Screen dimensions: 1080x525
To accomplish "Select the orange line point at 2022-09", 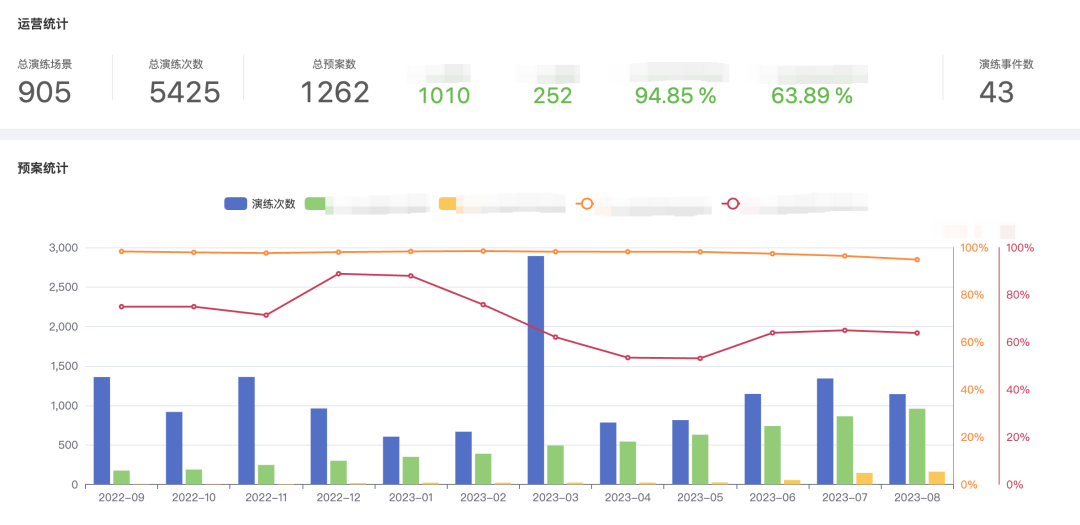I will 121,251.
